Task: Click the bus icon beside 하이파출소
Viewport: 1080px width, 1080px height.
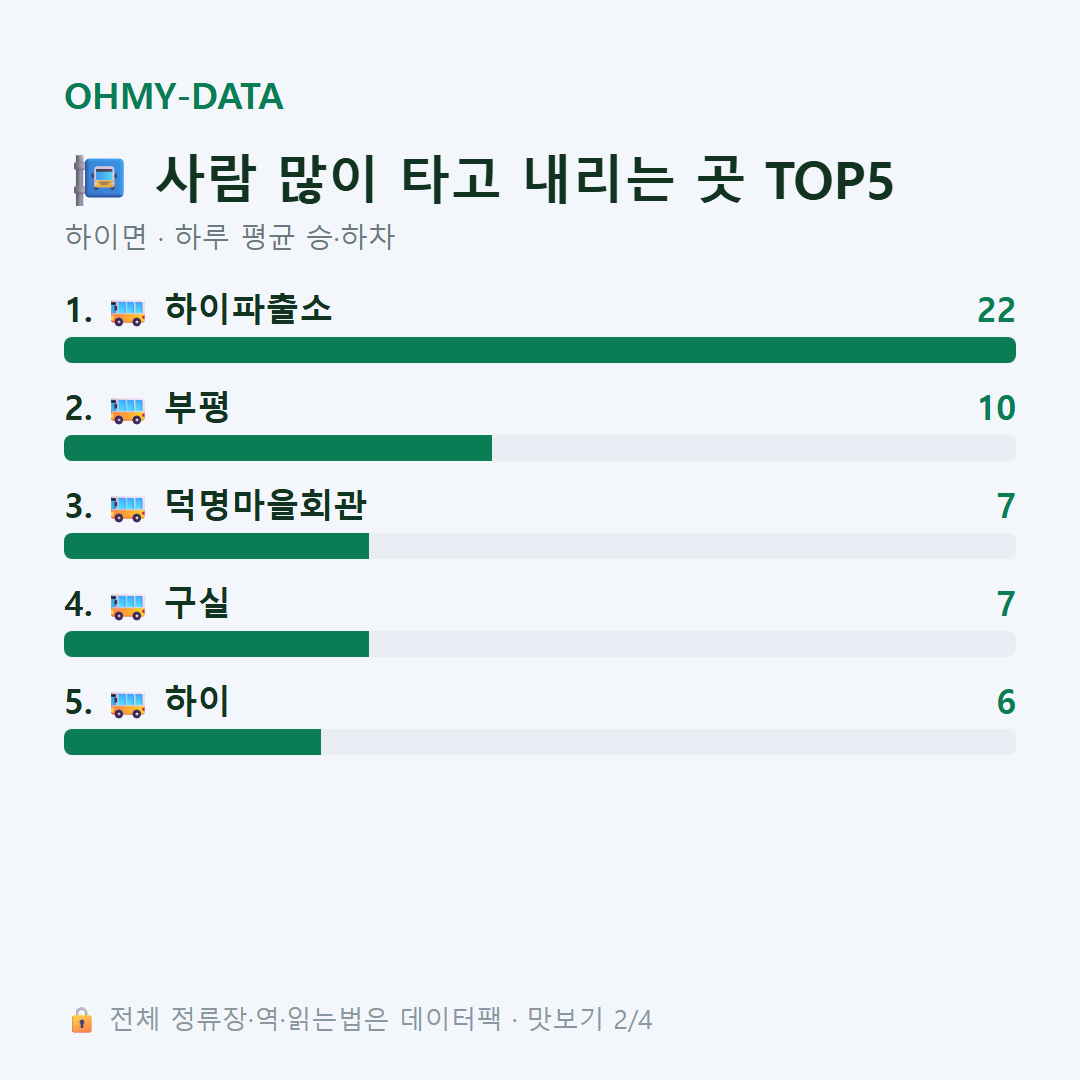Action: (x=127, y=312)
